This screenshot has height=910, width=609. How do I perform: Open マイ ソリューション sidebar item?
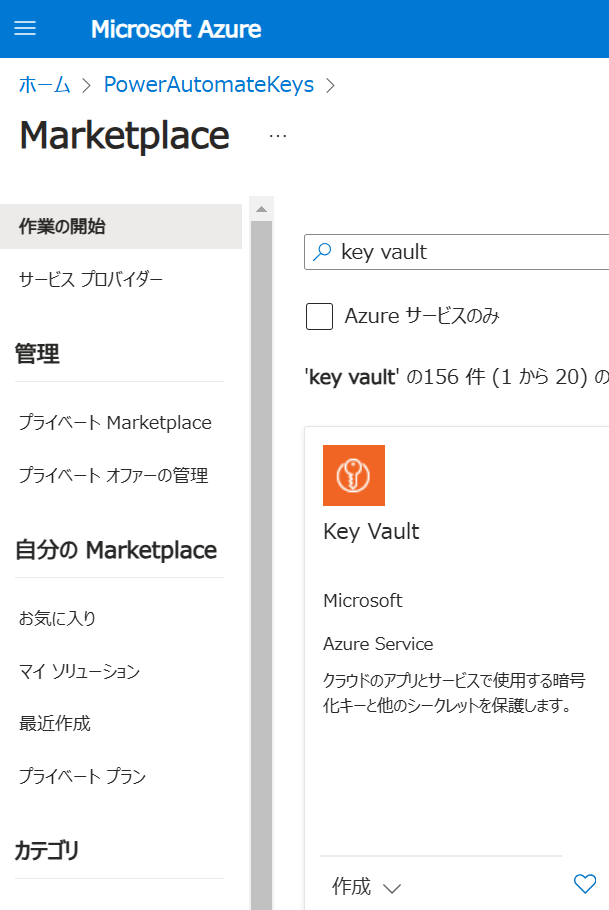pos(121,671)
